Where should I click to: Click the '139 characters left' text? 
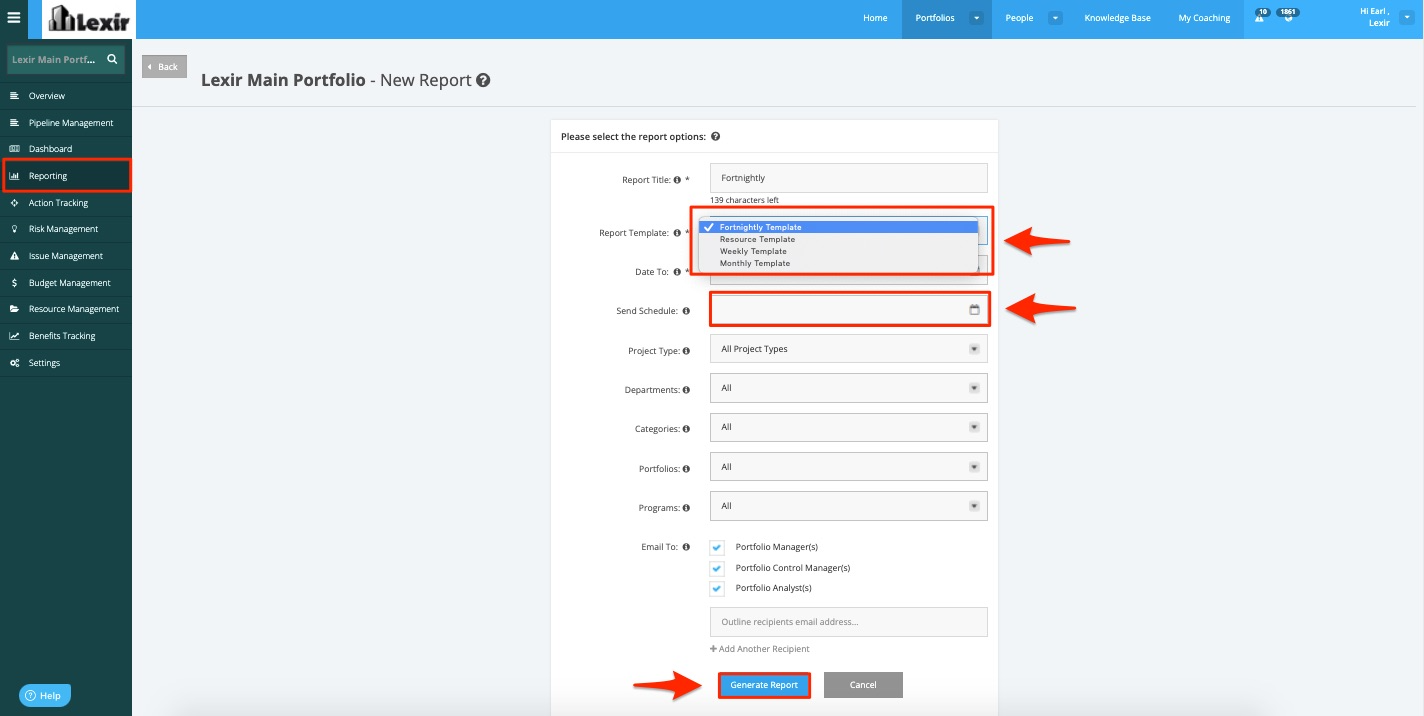(744, 200)
